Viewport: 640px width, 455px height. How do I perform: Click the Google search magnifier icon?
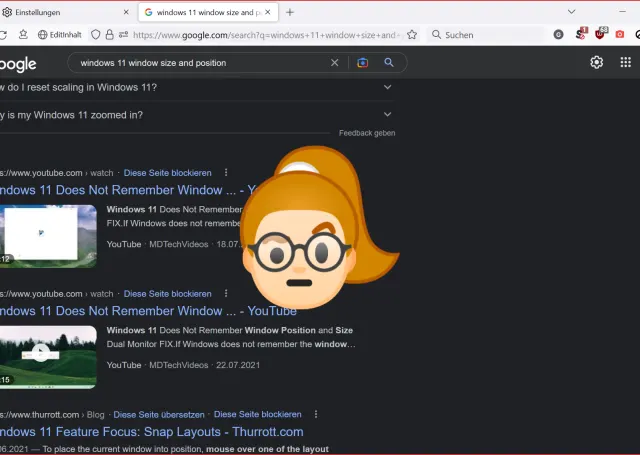coord(389,62)
